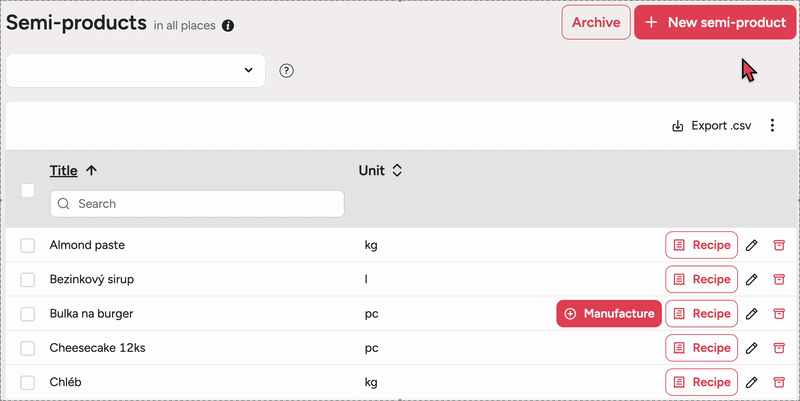Screen dimensions: 800x401
Task: Edit the Cheesecake 12ks semi-product
Action: (752, 348)
